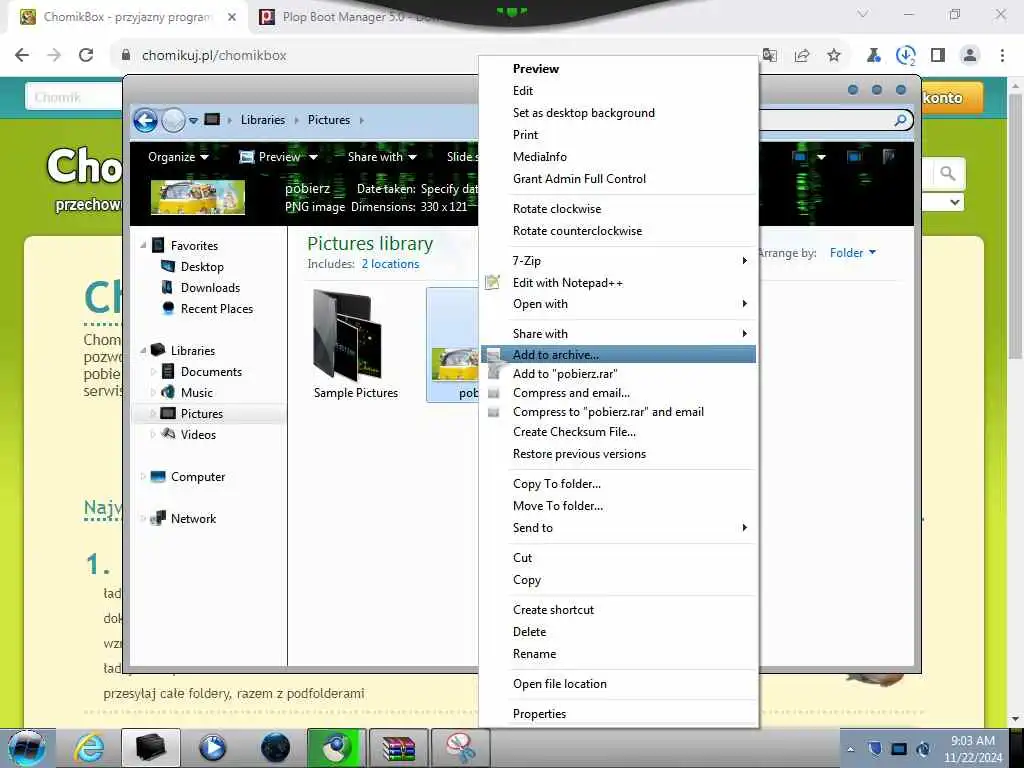Click the translate page icon
The width and height of the screenshot is (1024, 768).
770,56
